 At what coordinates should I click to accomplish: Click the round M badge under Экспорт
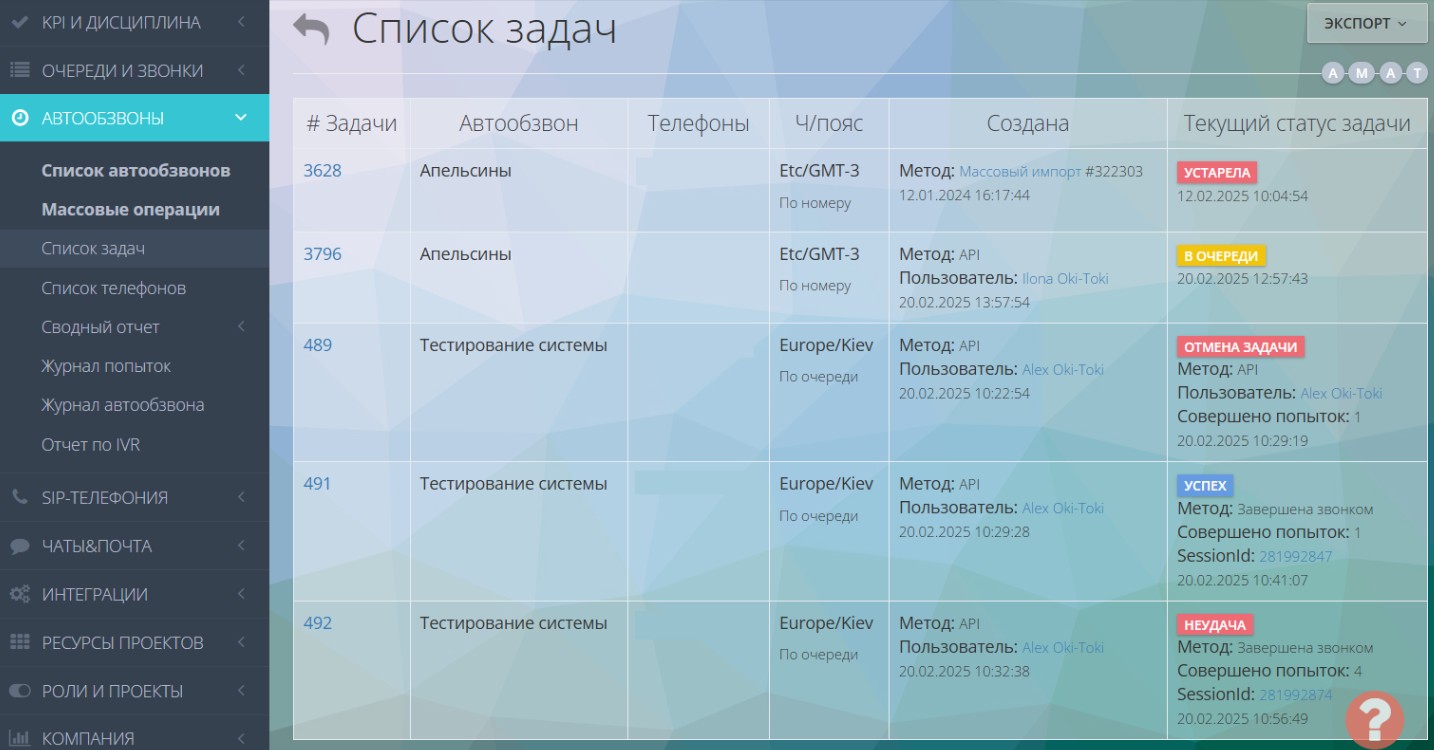[x=1361, y=72]
